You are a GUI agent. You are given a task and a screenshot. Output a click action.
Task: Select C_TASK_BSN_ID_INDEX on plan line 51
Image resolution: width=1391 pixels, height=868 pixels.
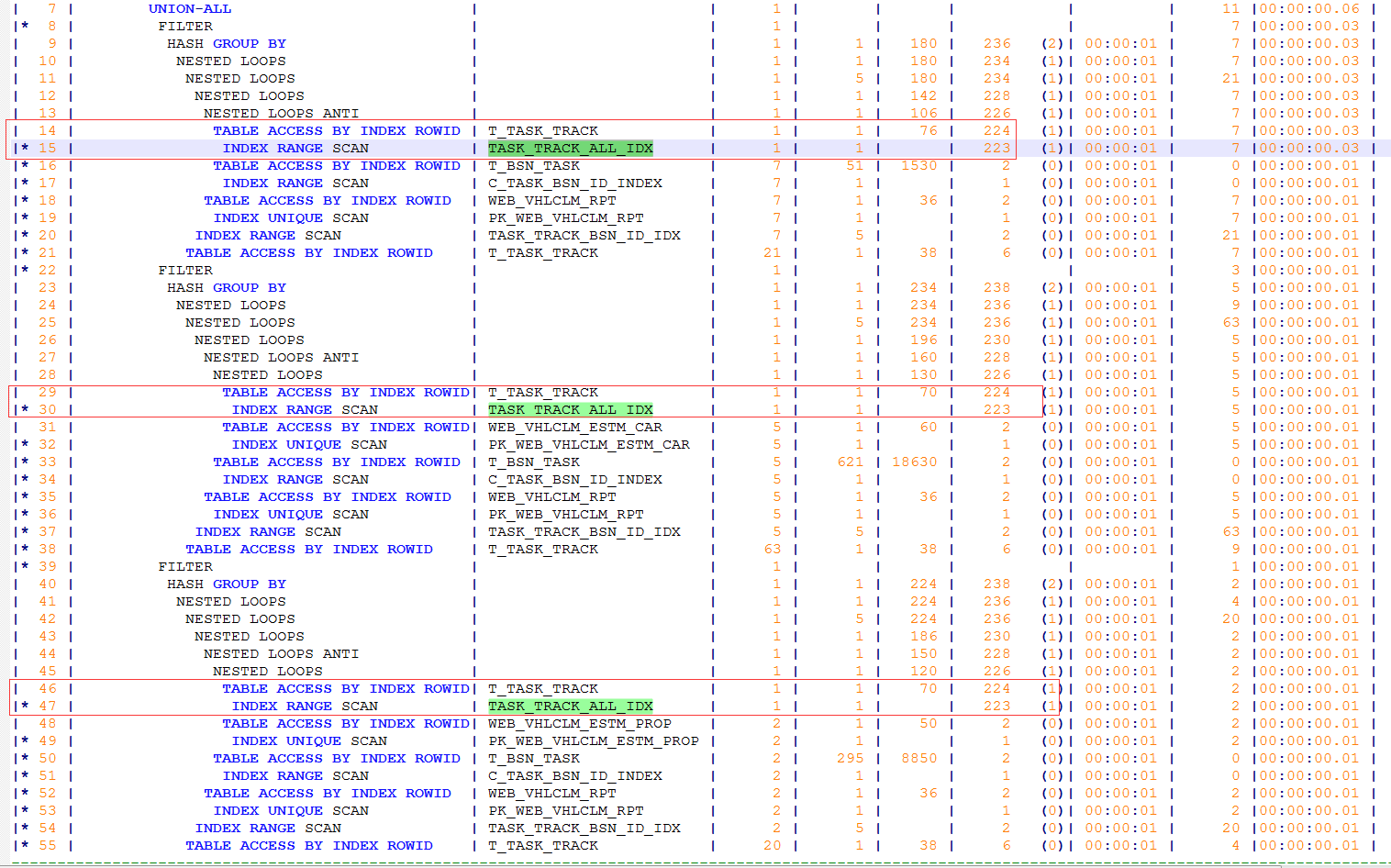pos(575,776)
